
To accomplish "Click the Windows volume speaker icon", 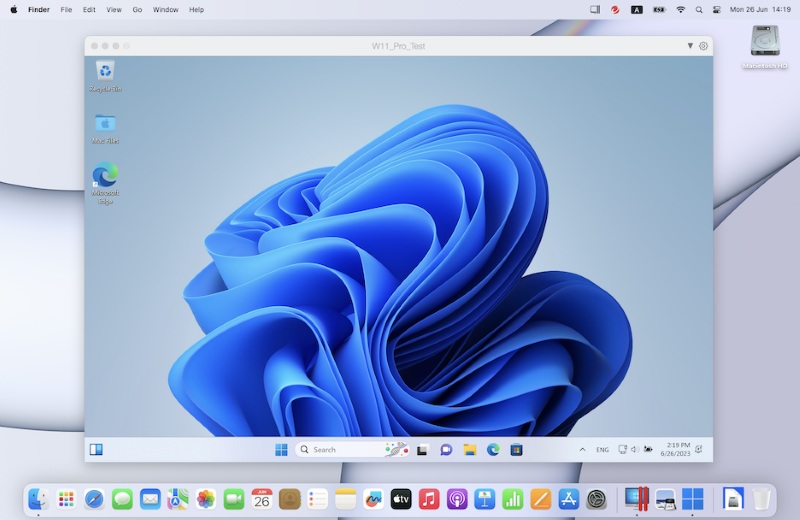I will pos(635,449).
